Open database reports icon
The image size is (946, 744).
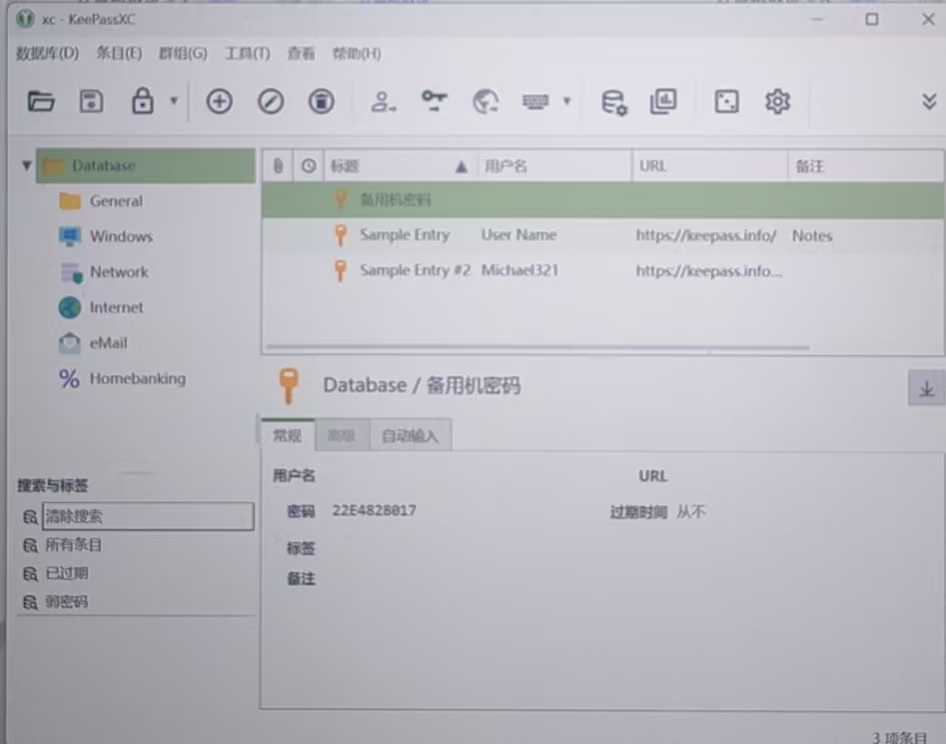(x=664, y=101)
